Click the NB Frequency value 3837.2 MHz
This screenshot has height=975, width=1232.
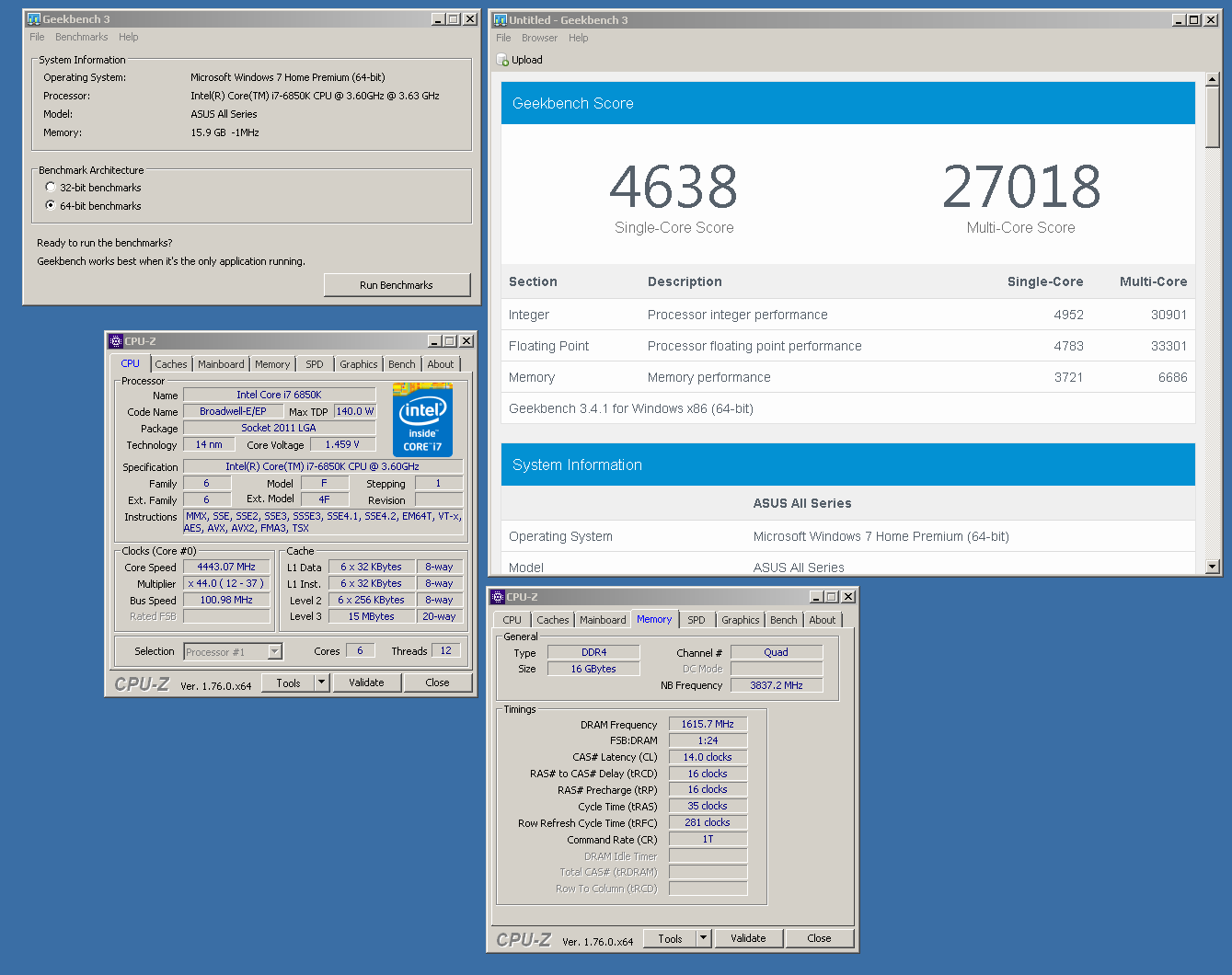tap(777, 685)
